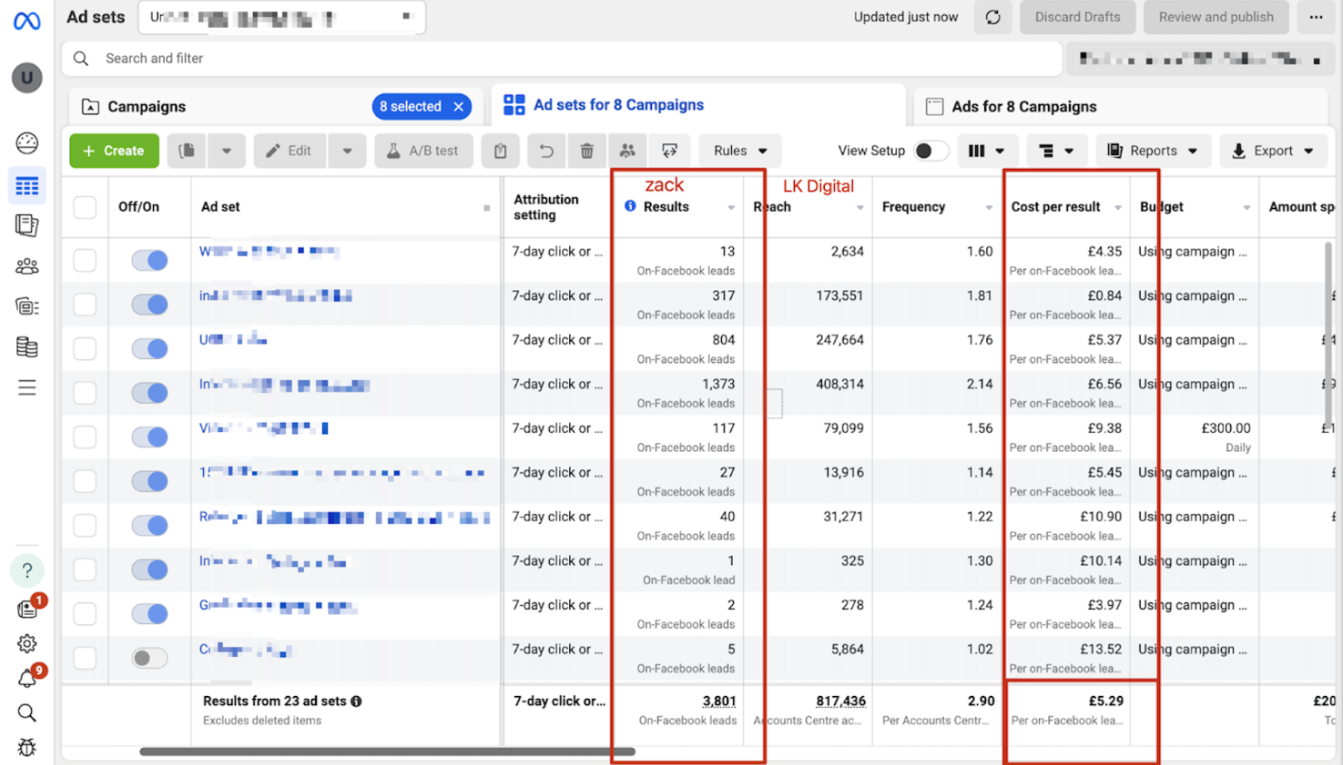1343x765 pixels.
Task: Select the Campaigns table icon in sidebar
Action: [x=27, y=186]
